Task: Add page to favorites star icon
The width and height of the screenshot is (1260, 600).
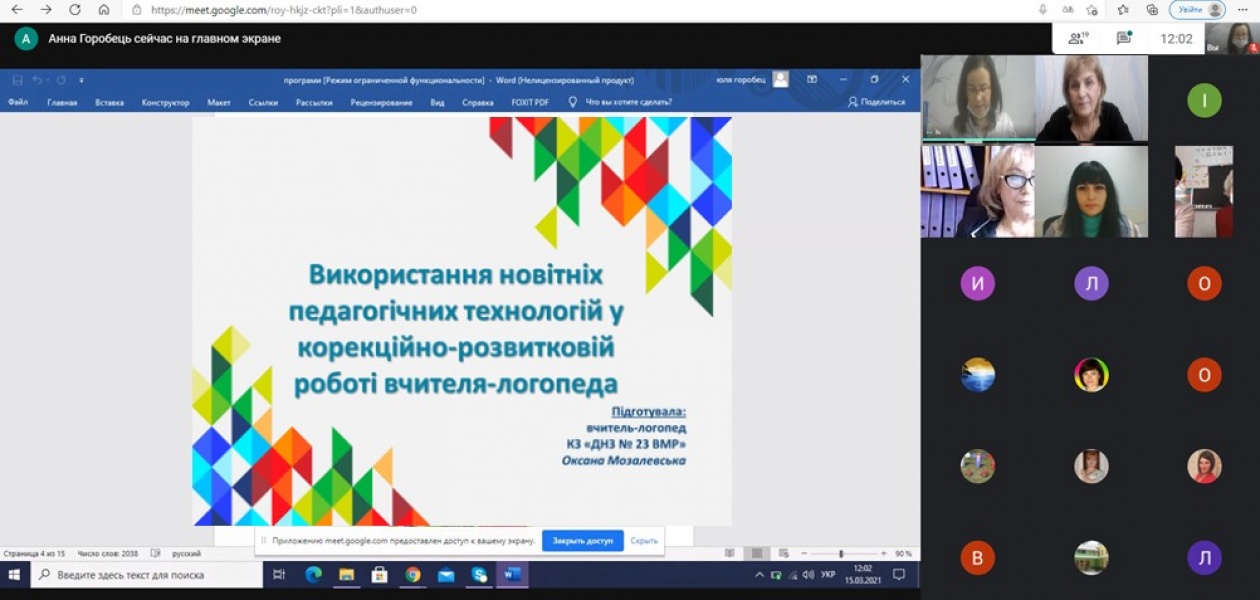Action: click(x=1092, y=10)
